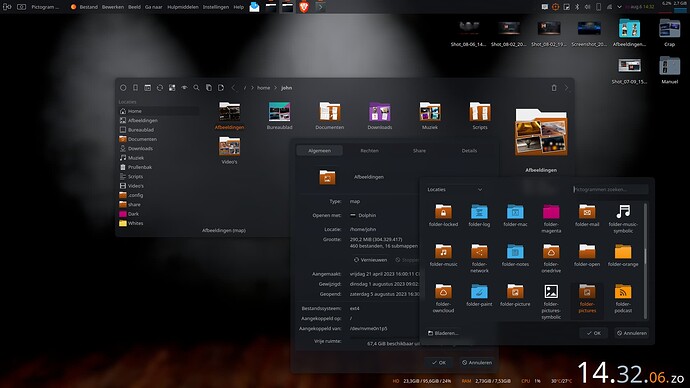Image resolution: width=690 pixels, height=388 pixels.
Task: Click the trash icon in Dolphin toolbar
Action: click(x=554, y=88)
